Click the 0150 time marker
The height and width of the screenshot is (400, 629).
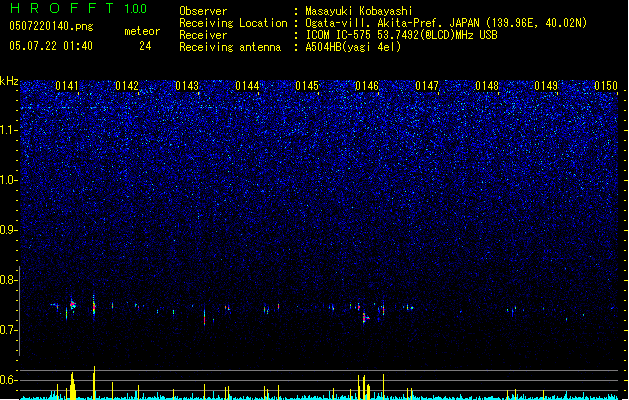[x=606, y=86]
